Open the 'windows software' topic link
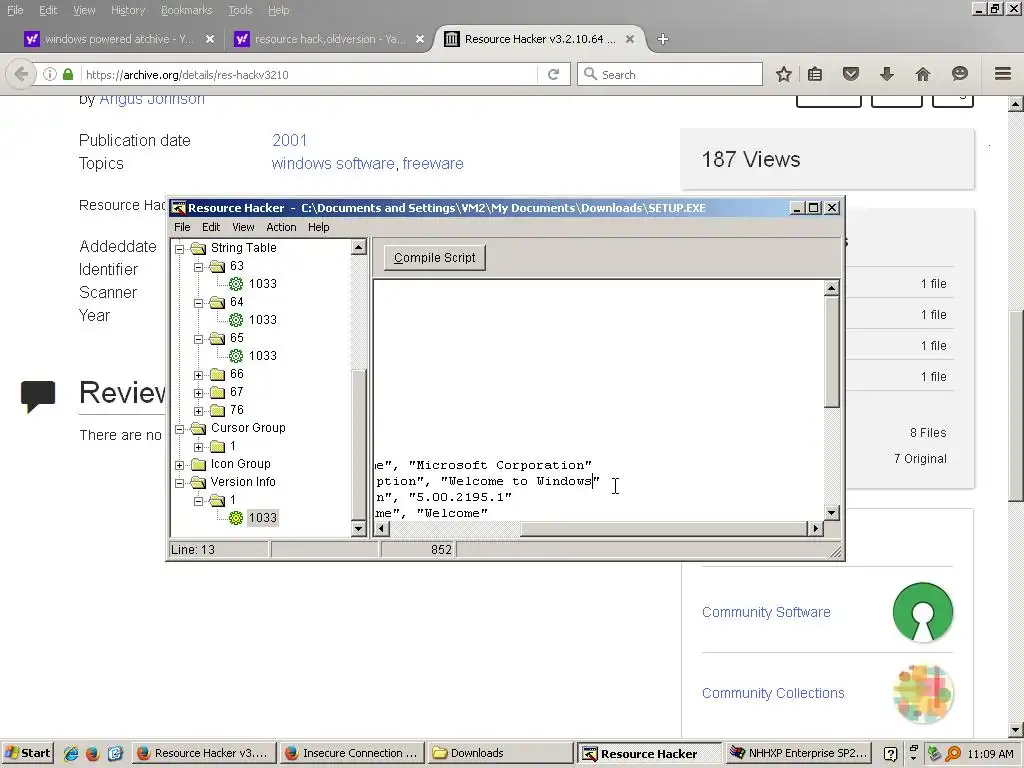1024x768 pixels. 333,163
